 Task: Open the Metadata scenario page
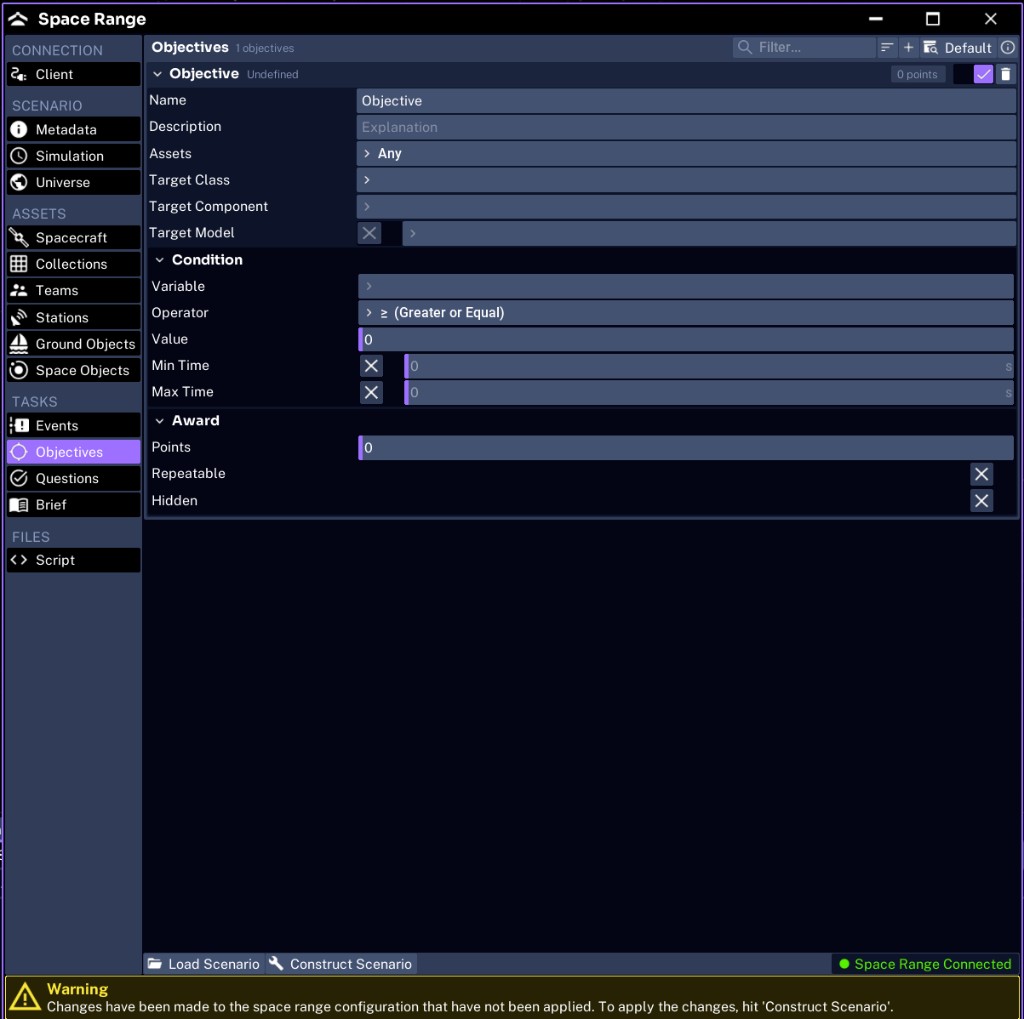[73, 129]
